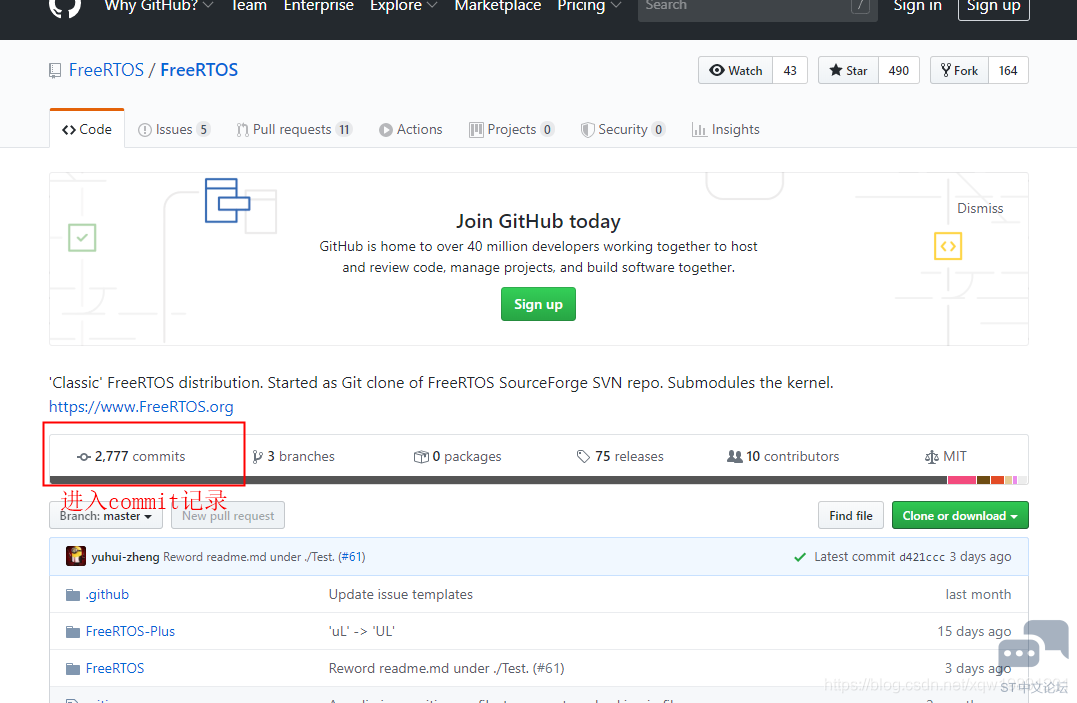1077x703 pixels.
Task: Open the Clone or download dropdown
Action: point(960,515)
